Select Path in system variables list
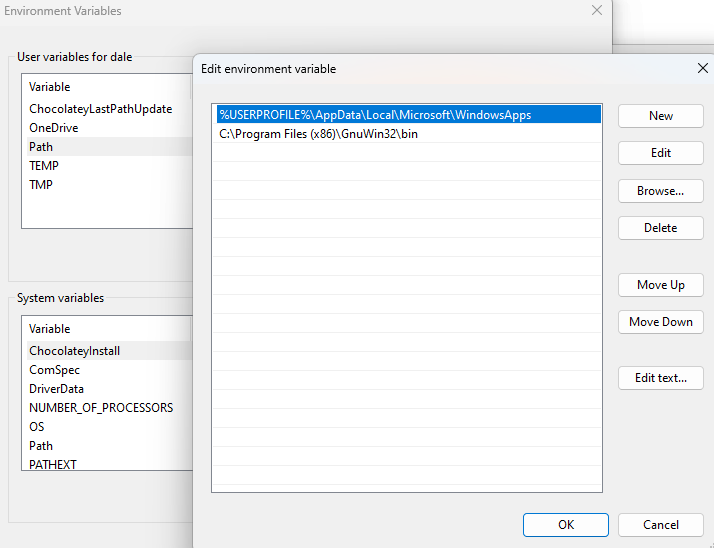This screenshot has width=714, height=548. (109, 446)
